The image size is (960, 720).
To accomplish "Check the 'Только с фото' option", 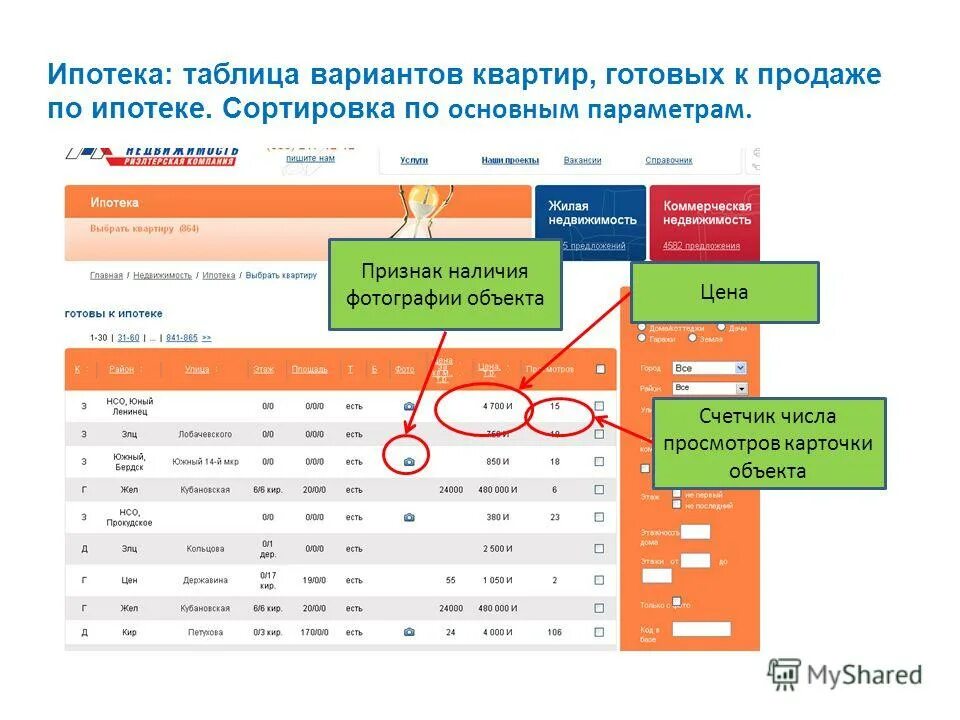I will point(677,600).
